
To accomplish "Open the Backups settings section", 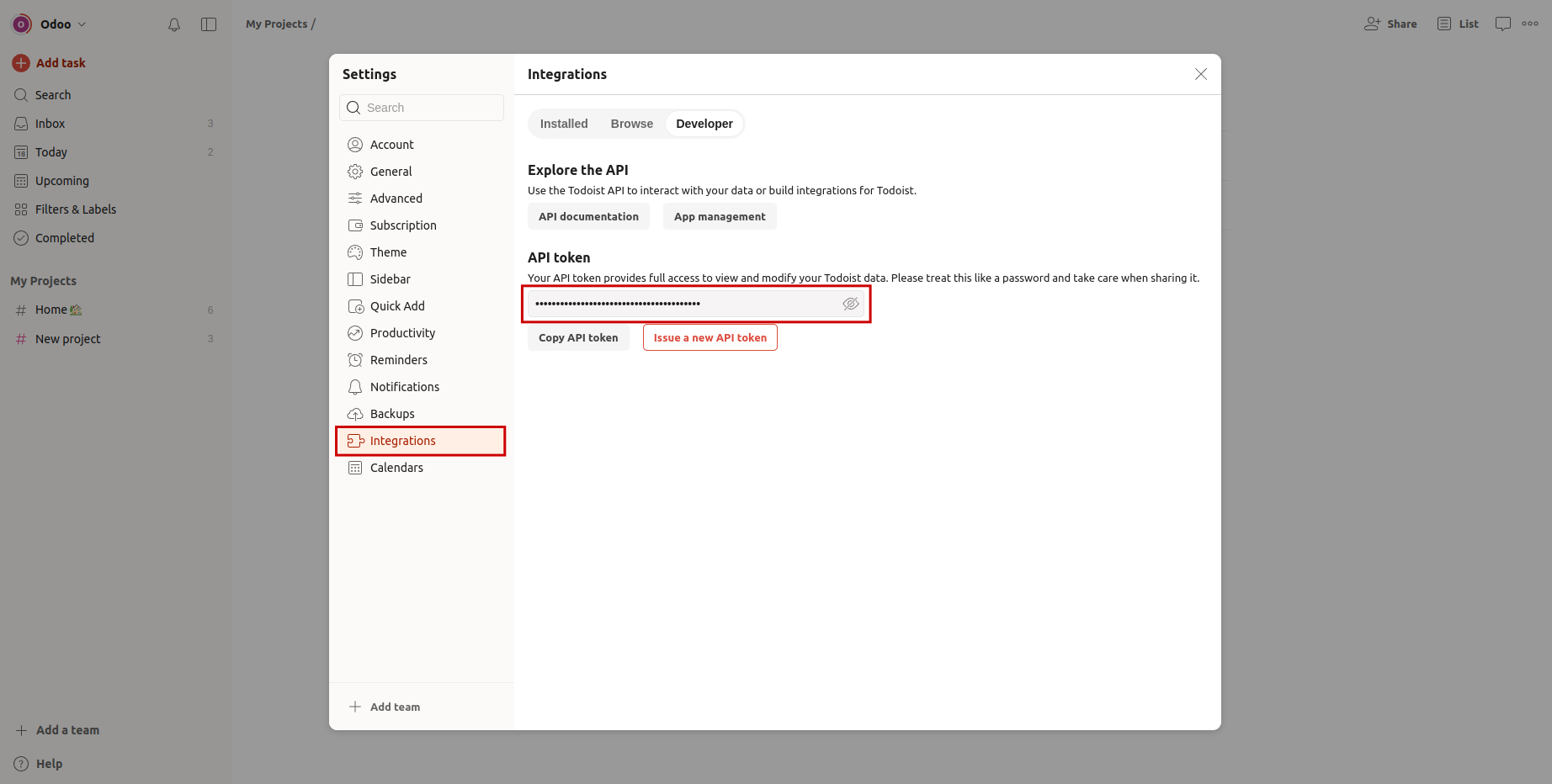I will click(x=422, y=414).
